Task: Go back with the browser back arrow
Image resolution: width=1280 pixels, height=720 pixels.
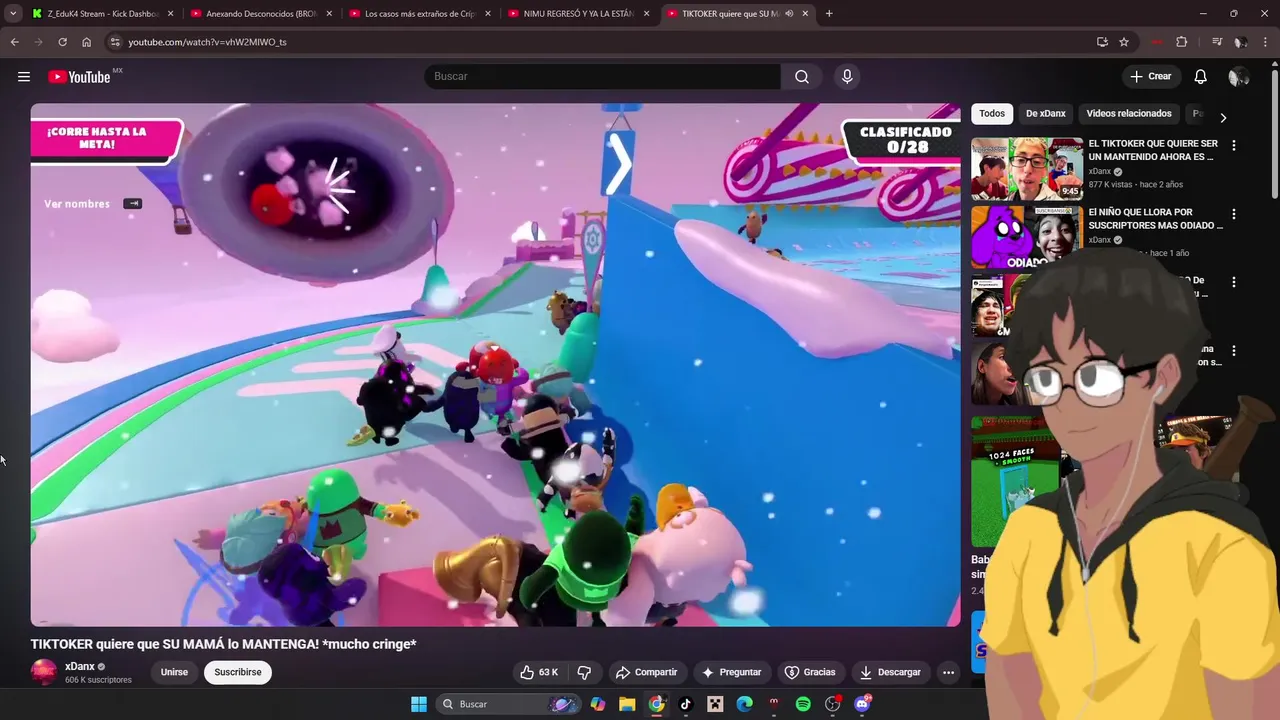Action: click(14, 42)
